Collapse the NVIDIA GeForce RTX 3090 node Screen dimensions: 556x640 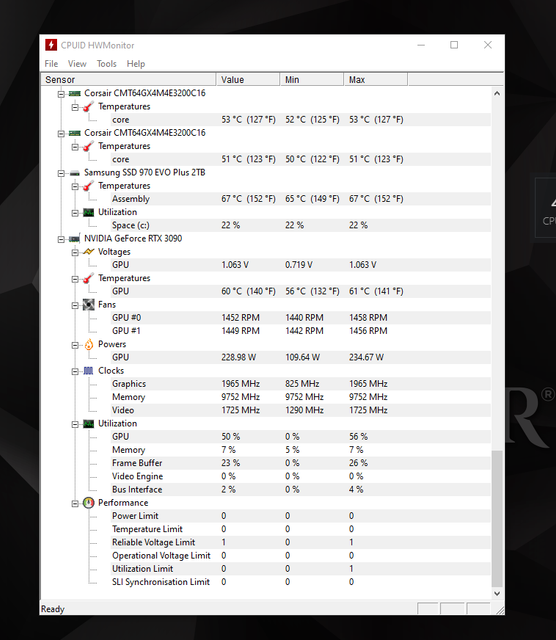[x=61, y=240]
